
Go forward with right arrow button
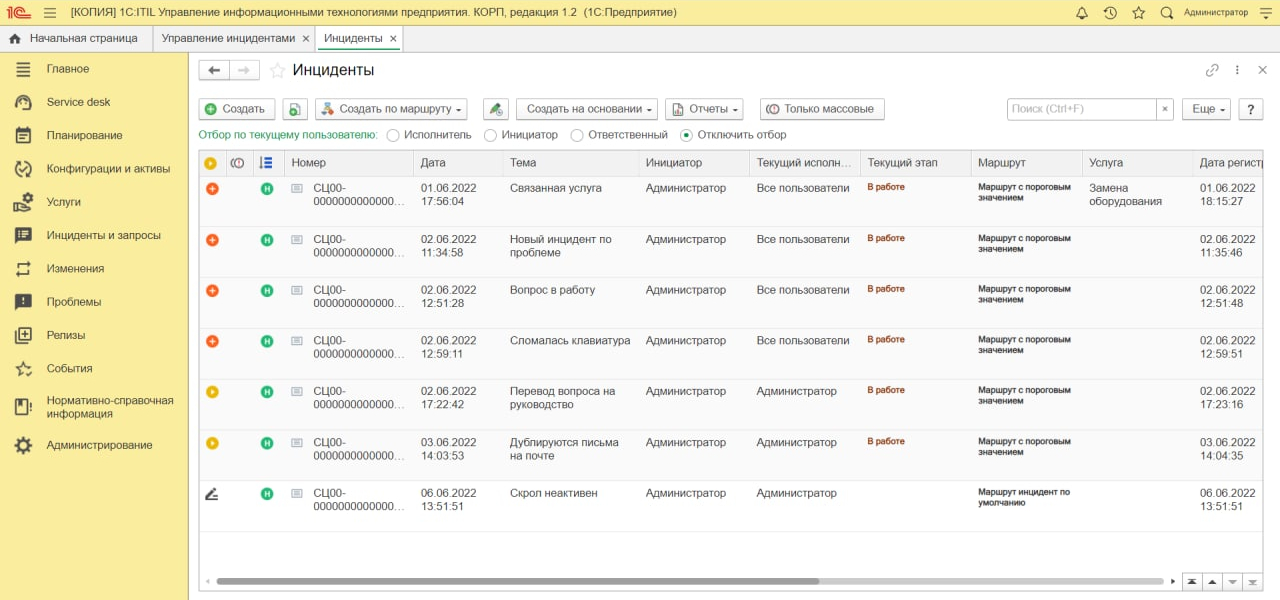[x=245, y=70]
